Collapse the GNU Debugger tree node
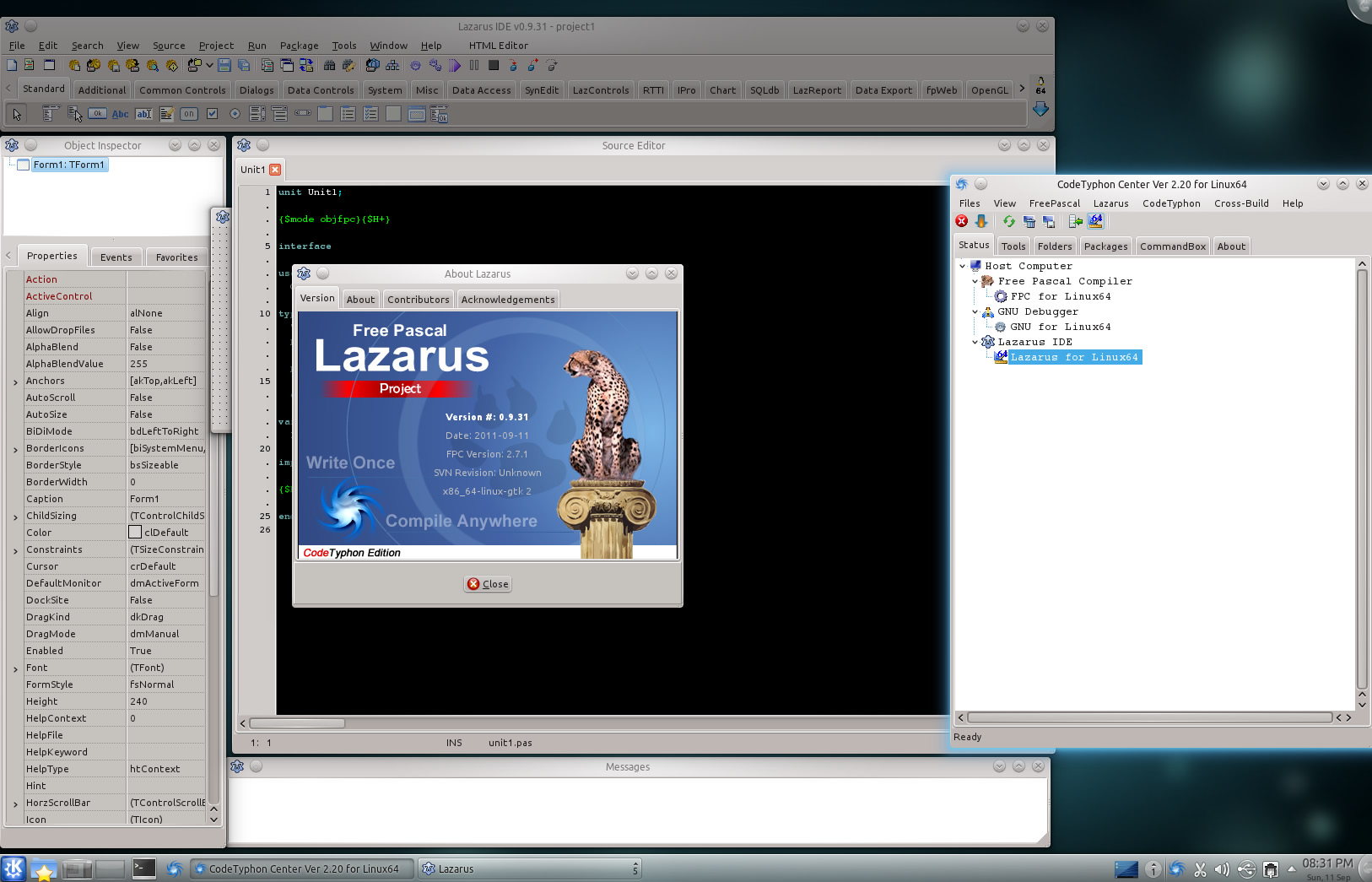 coord(975,311)
